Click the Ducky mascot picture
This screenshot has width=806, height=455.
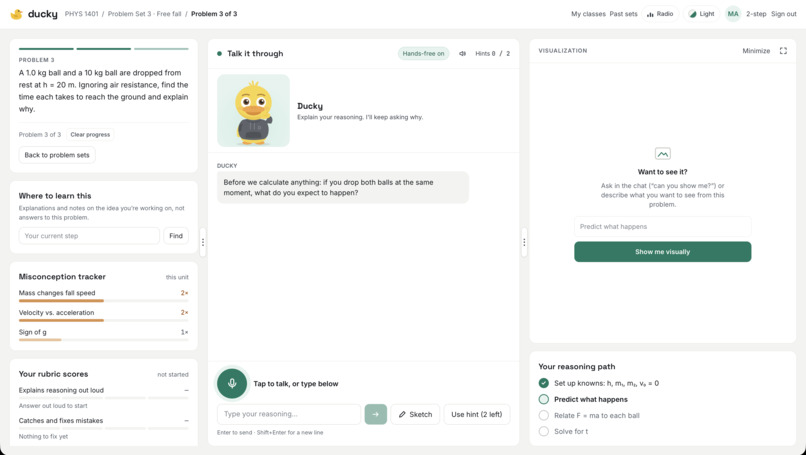[x=253, y=111]
